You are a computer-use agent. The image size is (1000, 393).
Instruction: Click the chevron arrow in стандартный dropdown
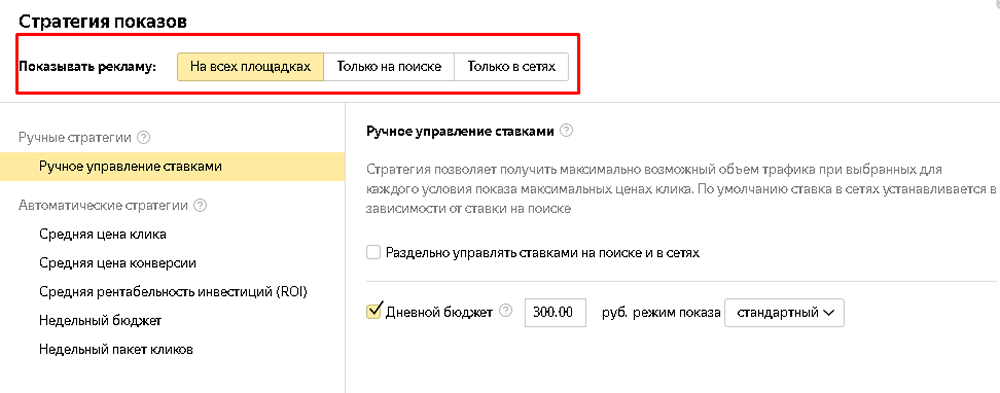[x=829, y=313]
